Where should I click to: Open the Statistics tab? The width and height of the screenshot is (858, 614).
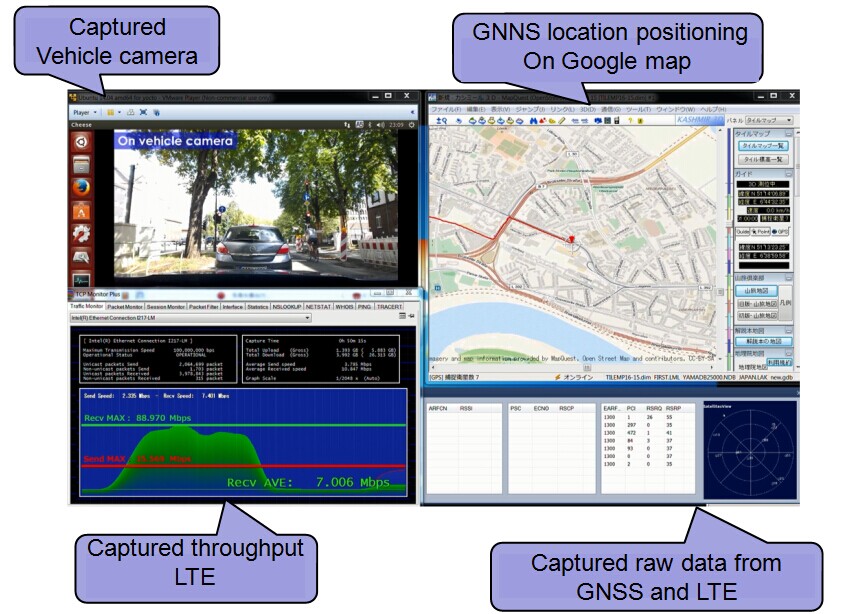tap(258, 307)
